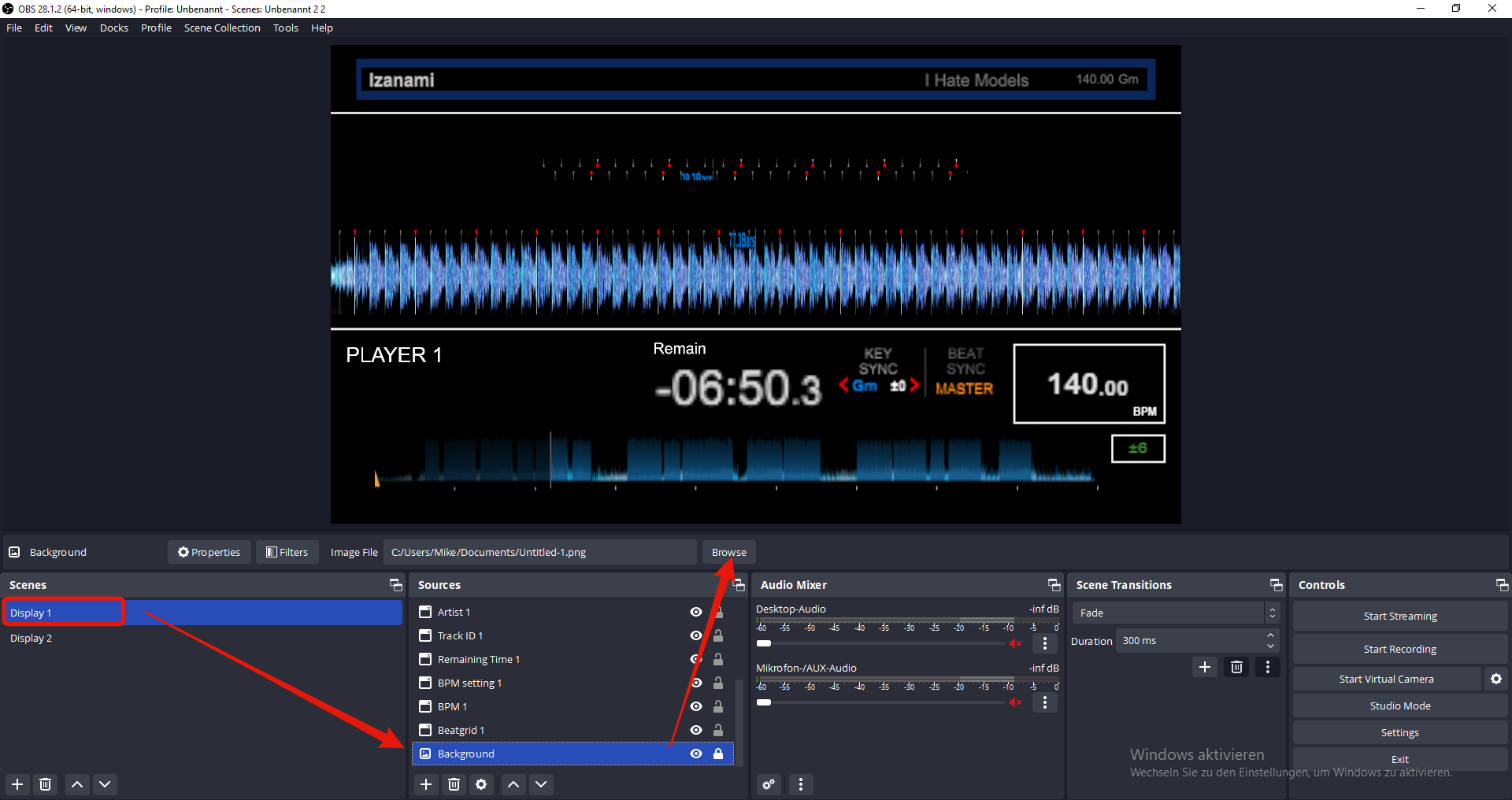Remove the selected scene with the trash icon

46,784
